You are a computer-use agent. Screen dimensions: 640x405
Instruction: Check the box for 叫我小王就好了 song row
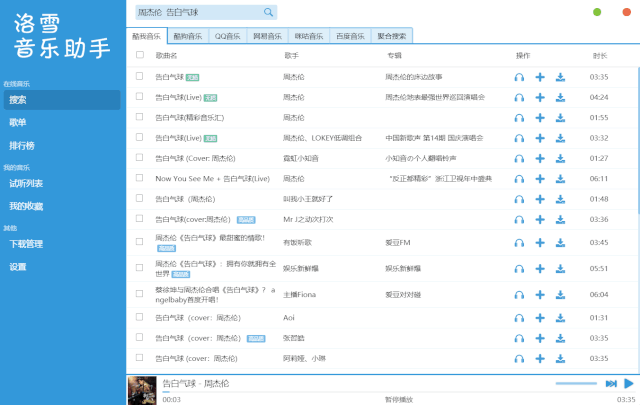(140, 199)
